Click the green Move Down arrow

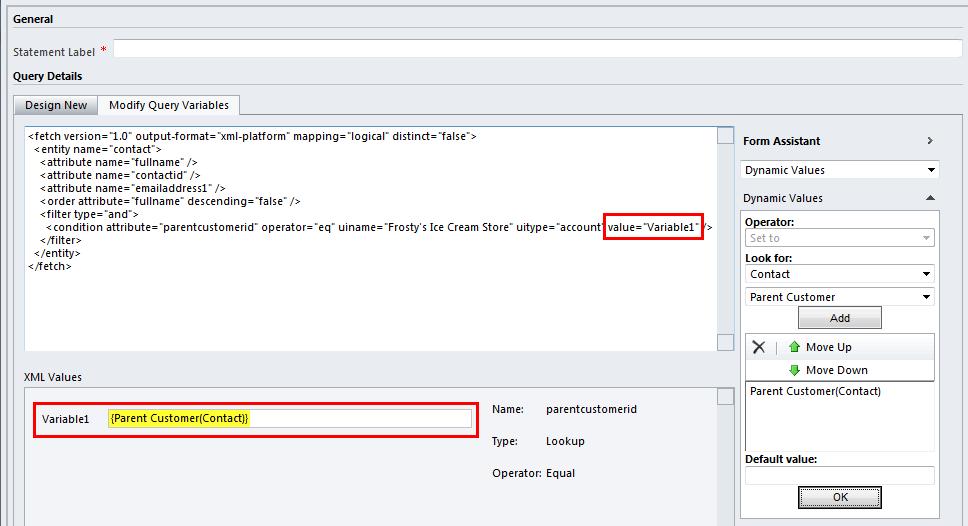click(x=794, y=370)
